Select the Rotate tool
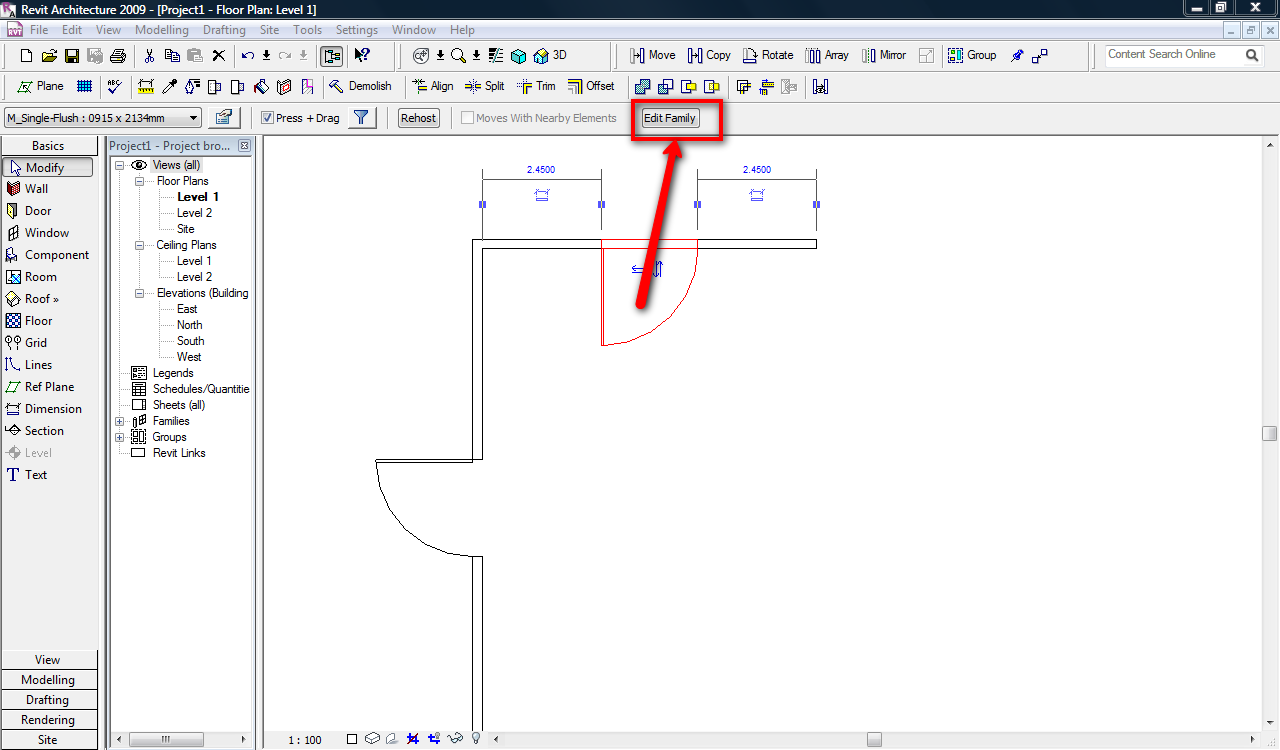This screenshot has width=1280, height=750. tap(766, 56)
